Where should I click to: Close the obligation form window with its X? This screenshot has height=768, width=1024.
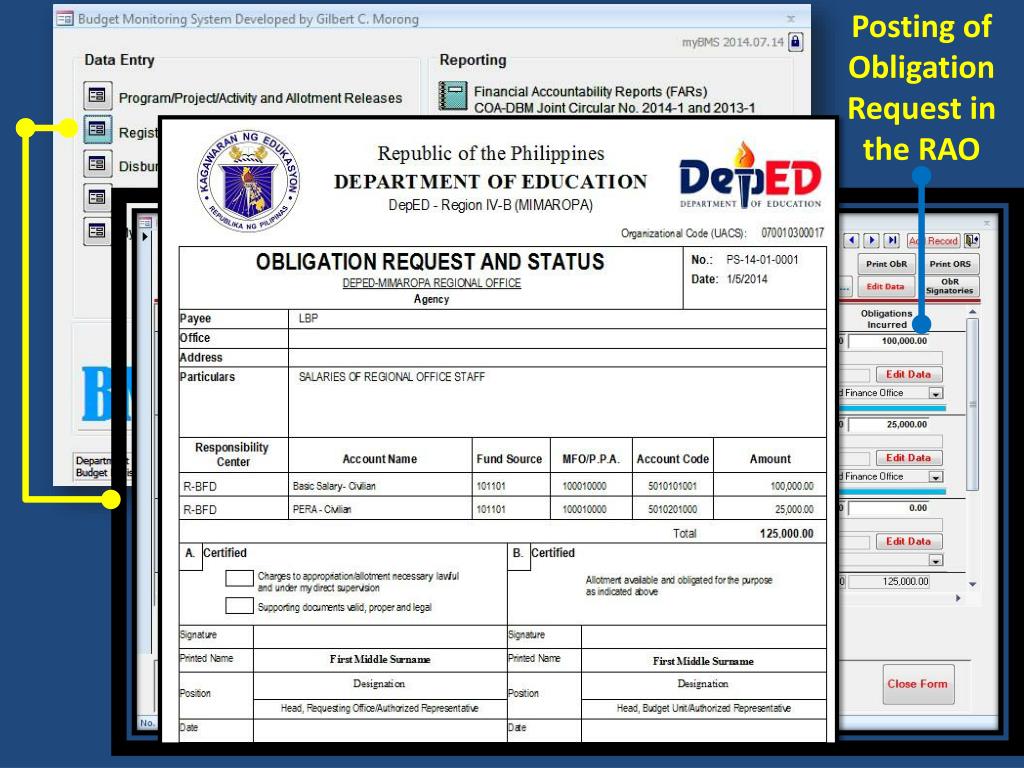pyautogui.click(x=987, y=223)
